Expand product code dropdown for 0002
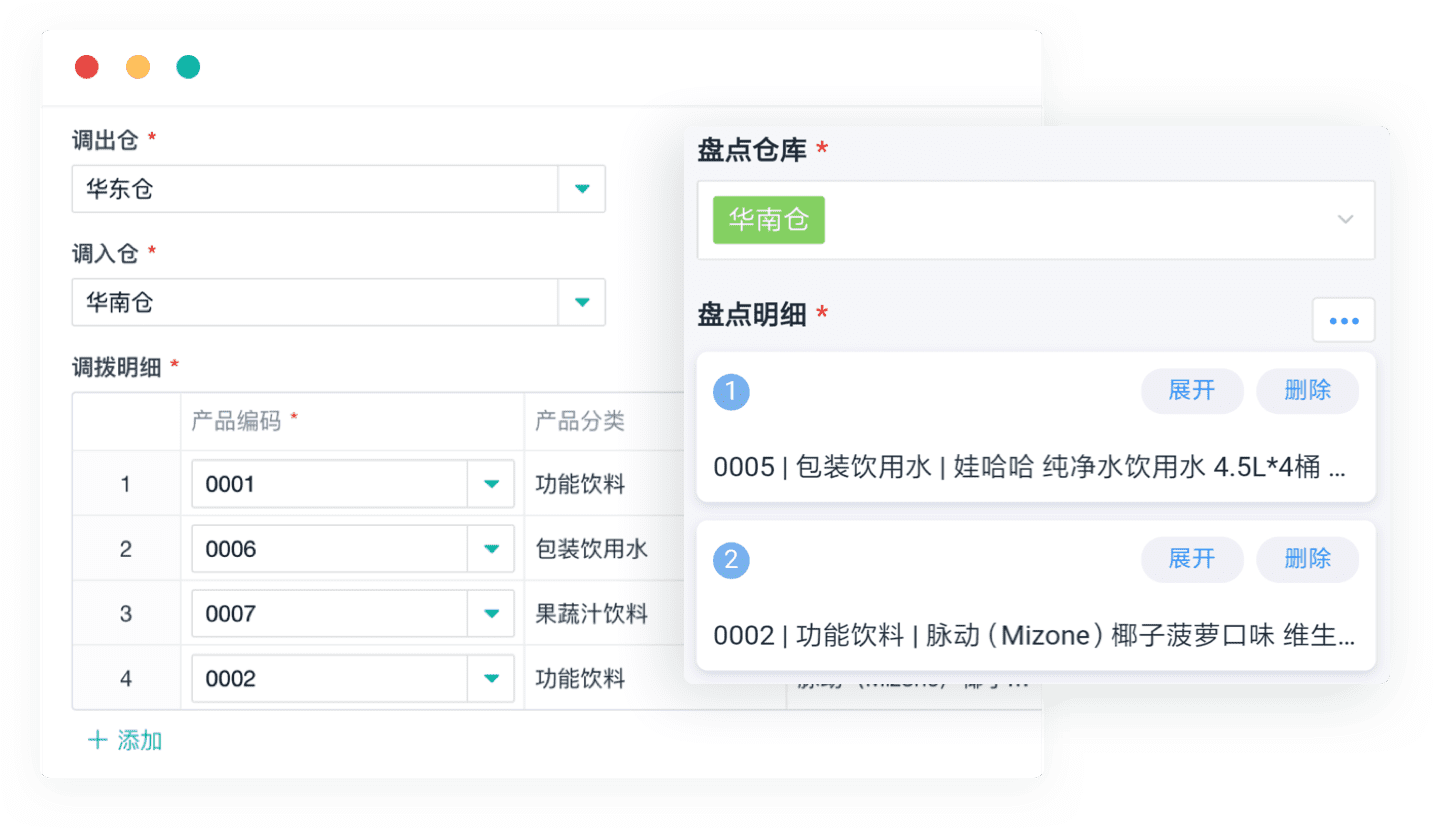 491,679
